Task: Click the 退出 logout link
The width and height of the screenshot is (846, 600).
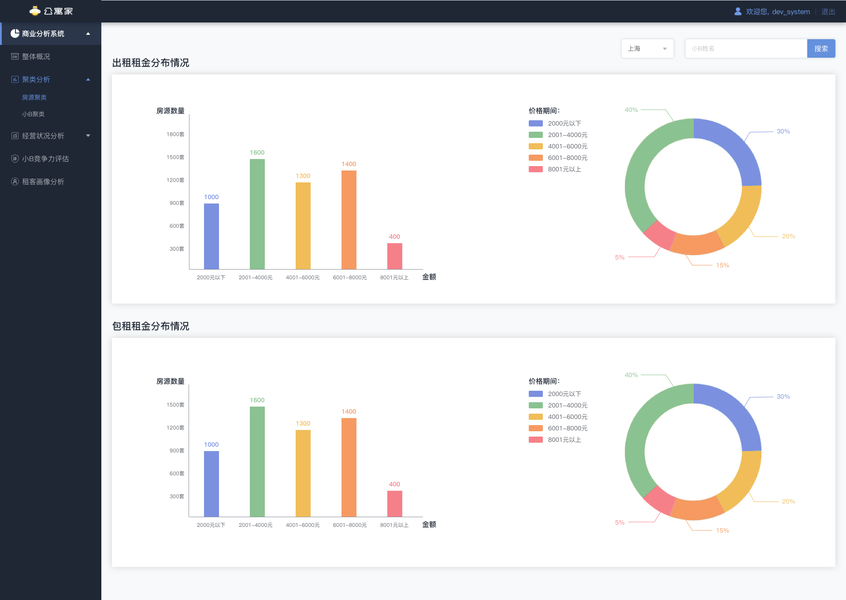Action: (x=828, y=11)
